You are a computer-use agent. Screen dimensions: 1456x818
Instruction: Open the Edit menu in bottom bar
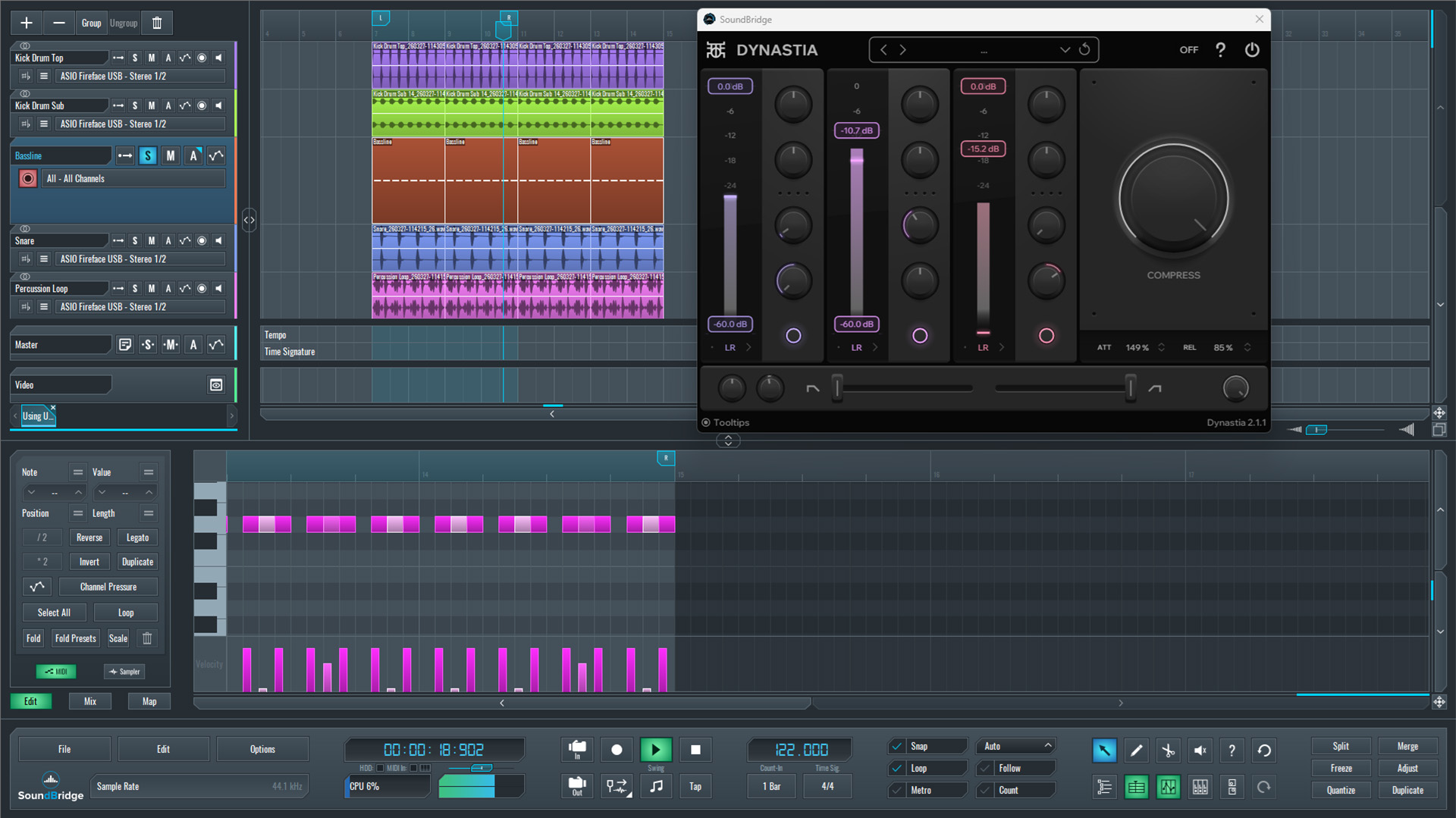(163, 749)
